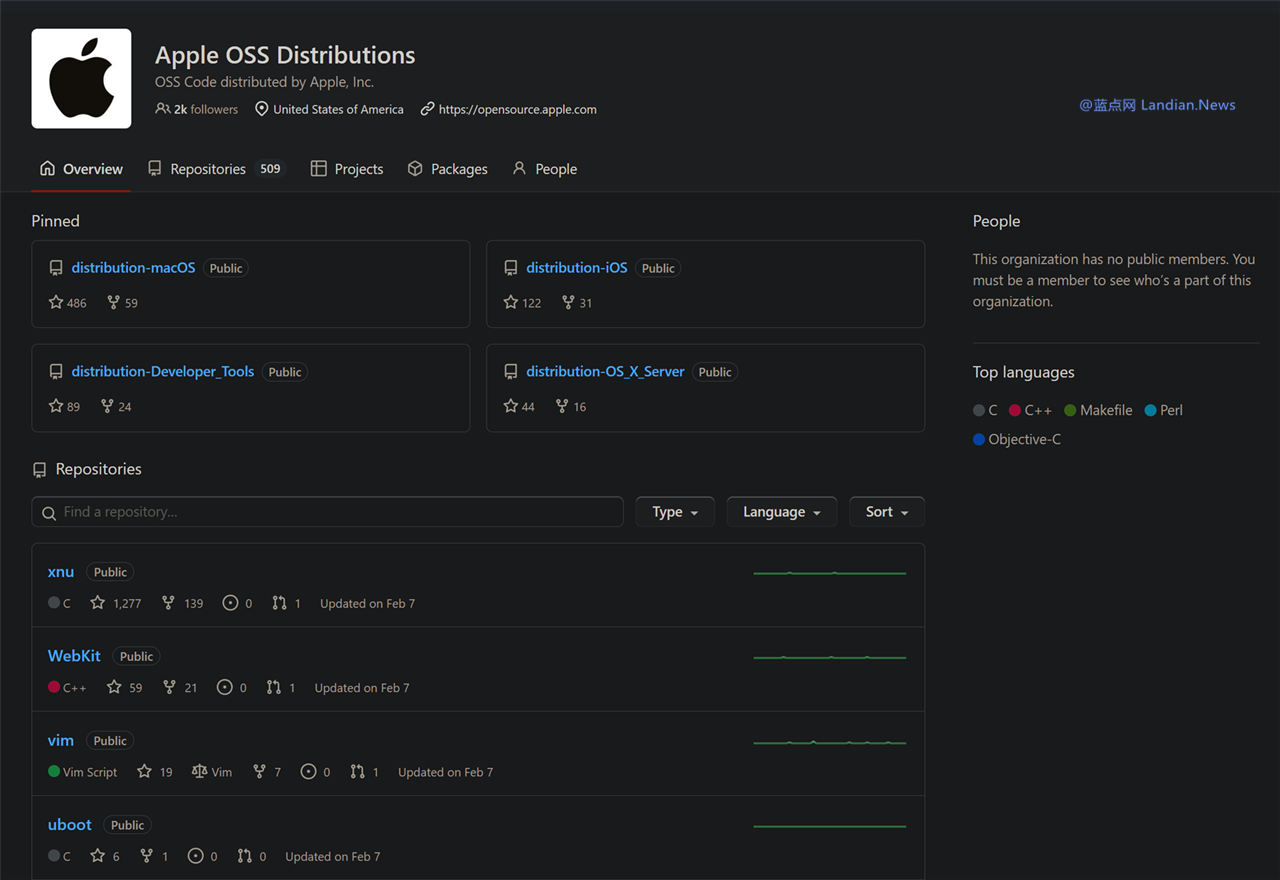View the 7 forks of vim
1280x880 pixels.
pos(267,772)
